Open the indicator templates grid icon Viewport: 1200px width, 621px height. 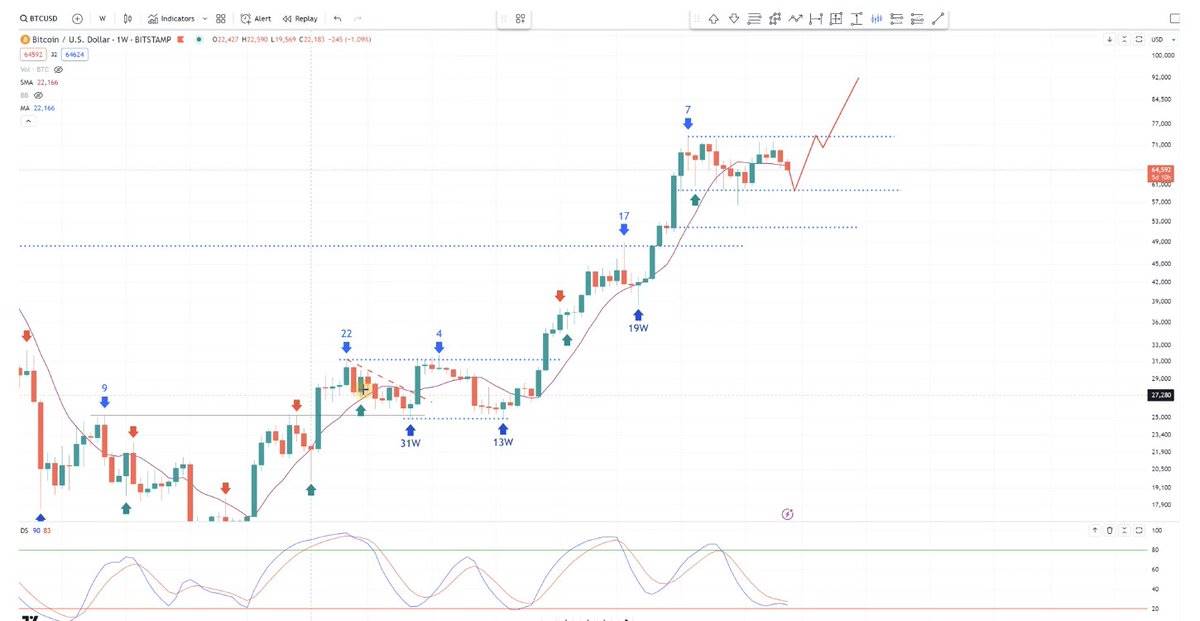pyautogui.click(x=221, y=18)
